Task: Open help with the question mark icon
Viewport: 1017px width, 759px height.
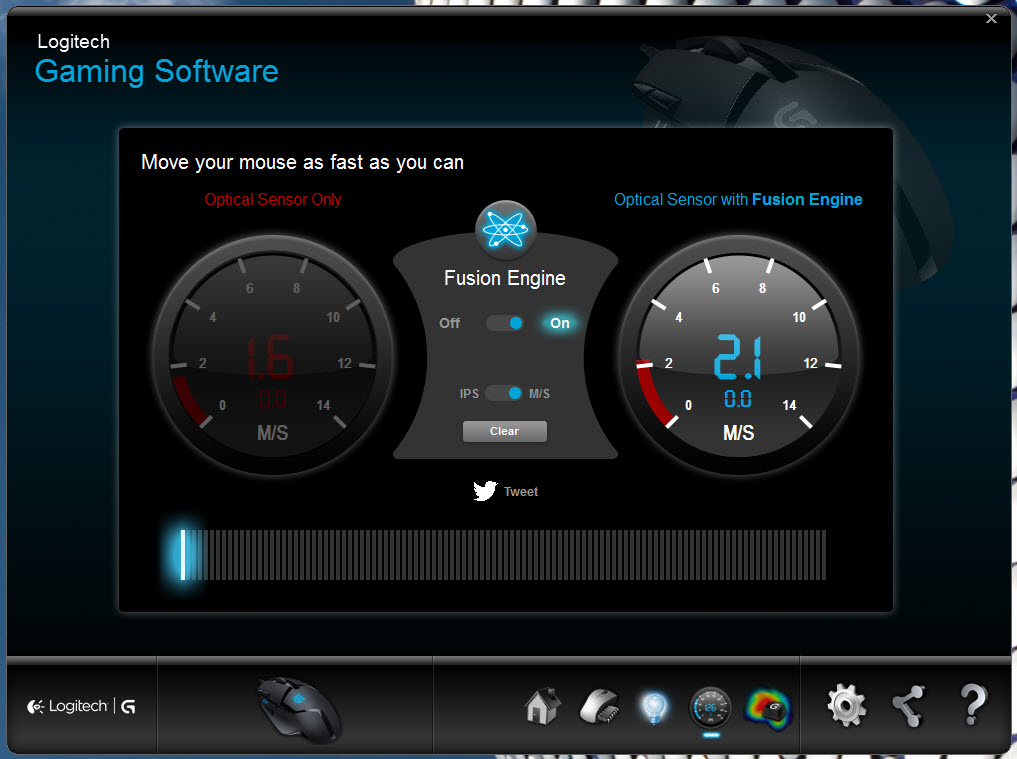Action: coord(973,705)
